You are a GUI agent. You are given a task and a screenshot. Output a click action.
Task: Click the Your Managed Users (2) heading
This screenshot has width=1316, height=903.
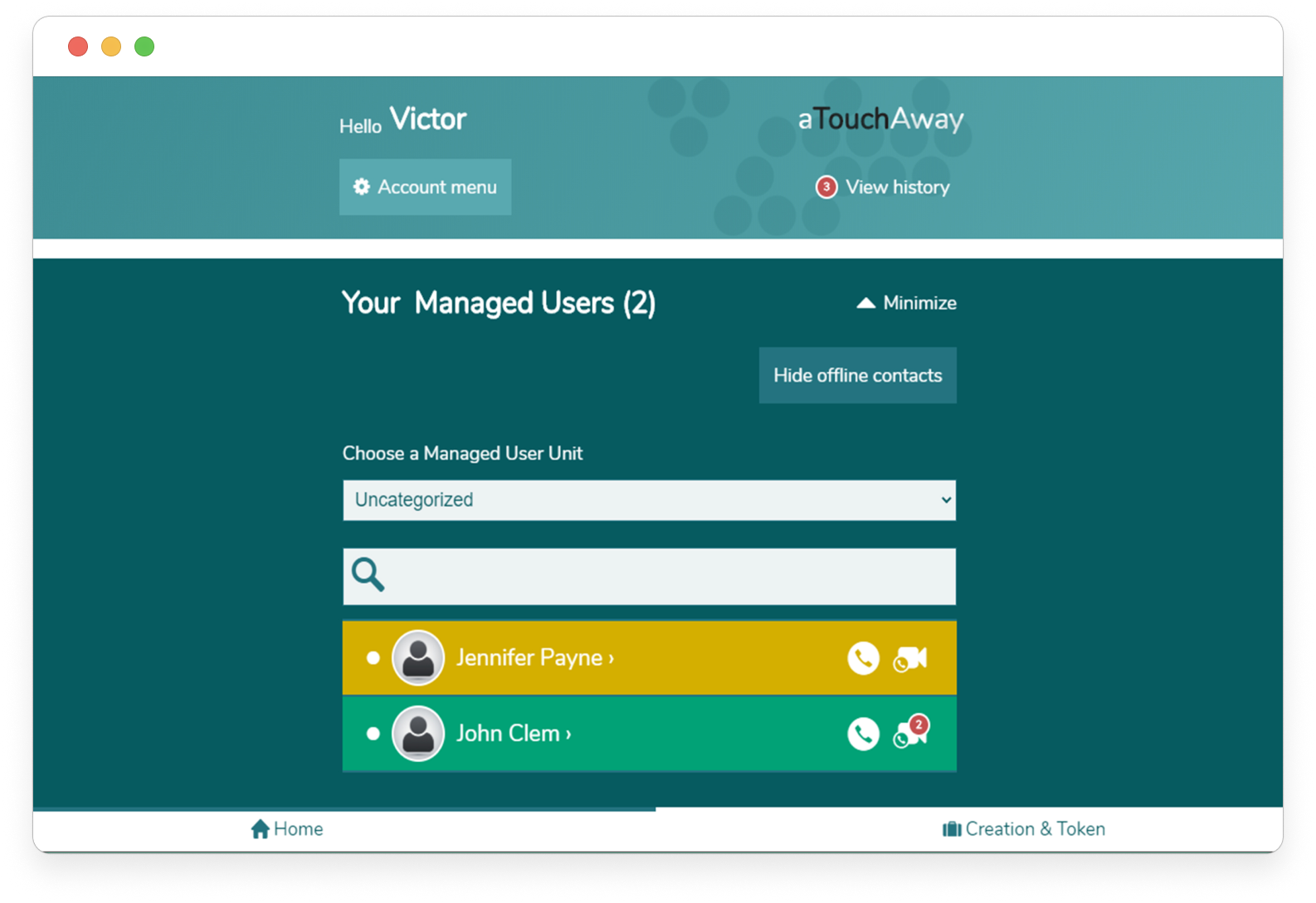click(x=499, y=303)
